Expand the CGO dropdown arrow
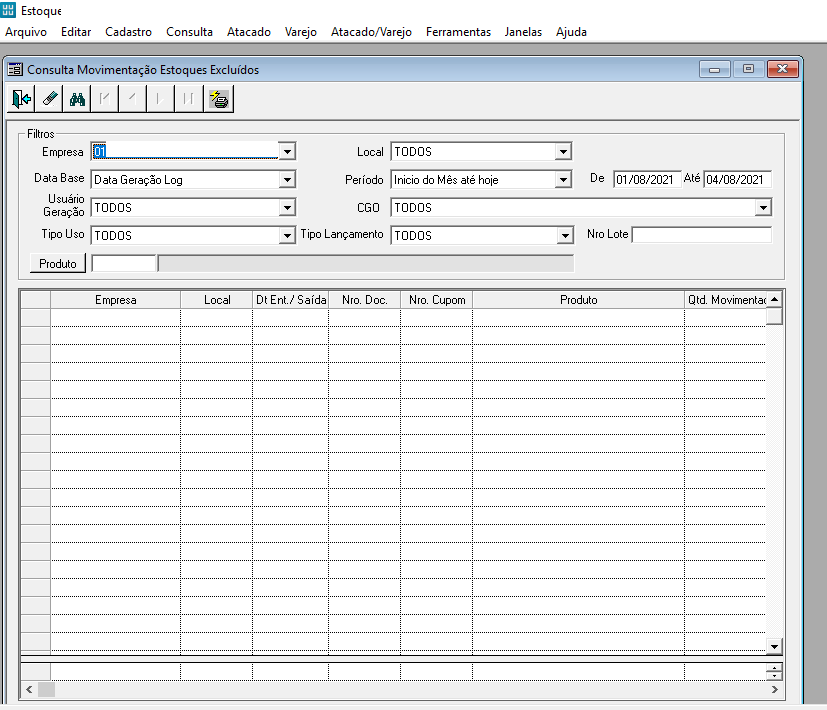The width and height of the screenshot is (827, 710). point(763,208)
